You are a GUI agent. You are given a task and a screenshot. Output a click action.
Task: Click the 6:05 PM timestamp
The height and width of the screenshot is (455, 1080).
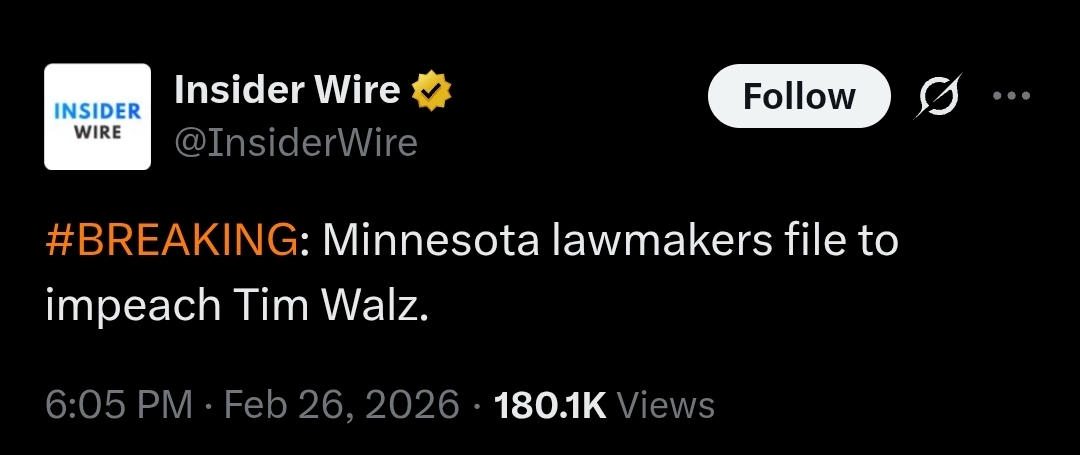coord(119,405)
